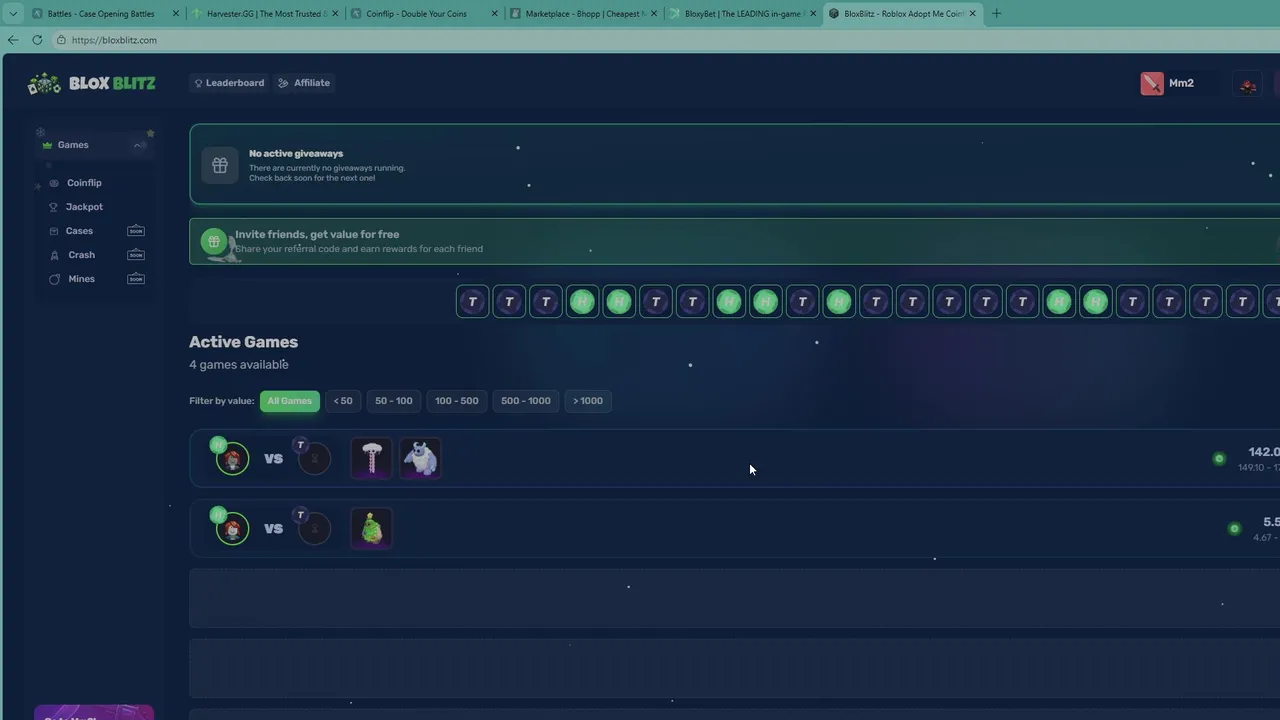1280x720 pixels.
Task: Click the pink hammer item thumbnail
Action: 371,458
